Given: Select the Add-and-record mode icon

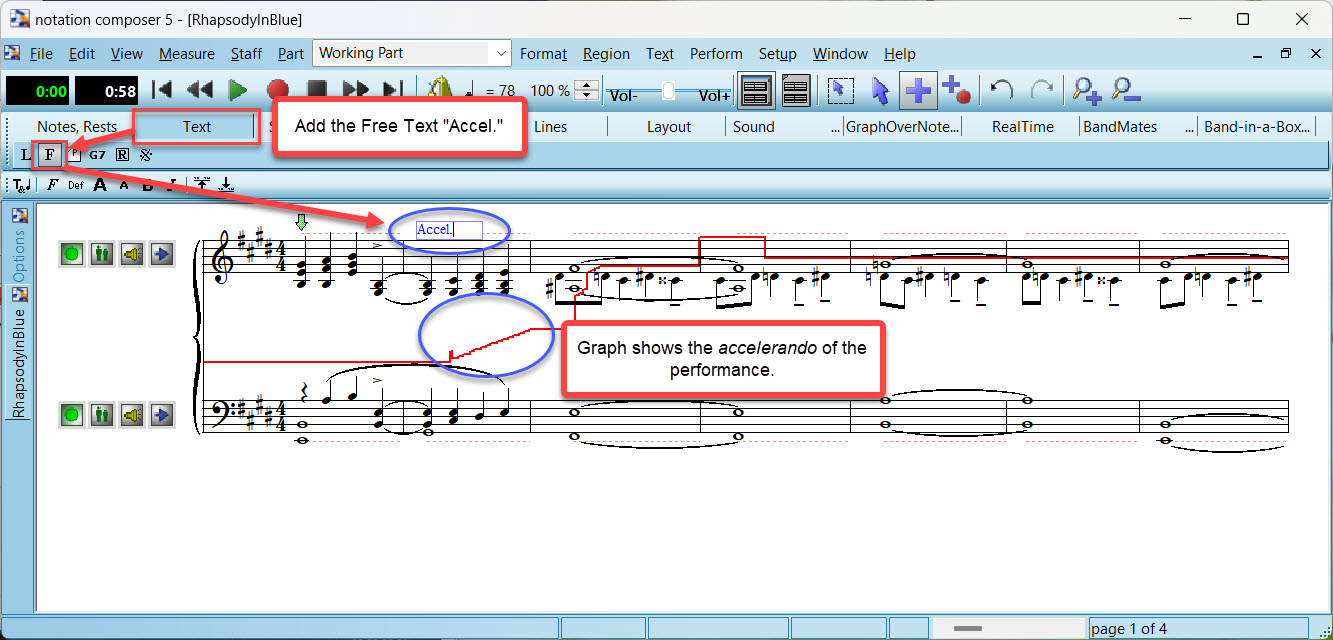Looking at the screenshot, I should click(x=956, y=91).
